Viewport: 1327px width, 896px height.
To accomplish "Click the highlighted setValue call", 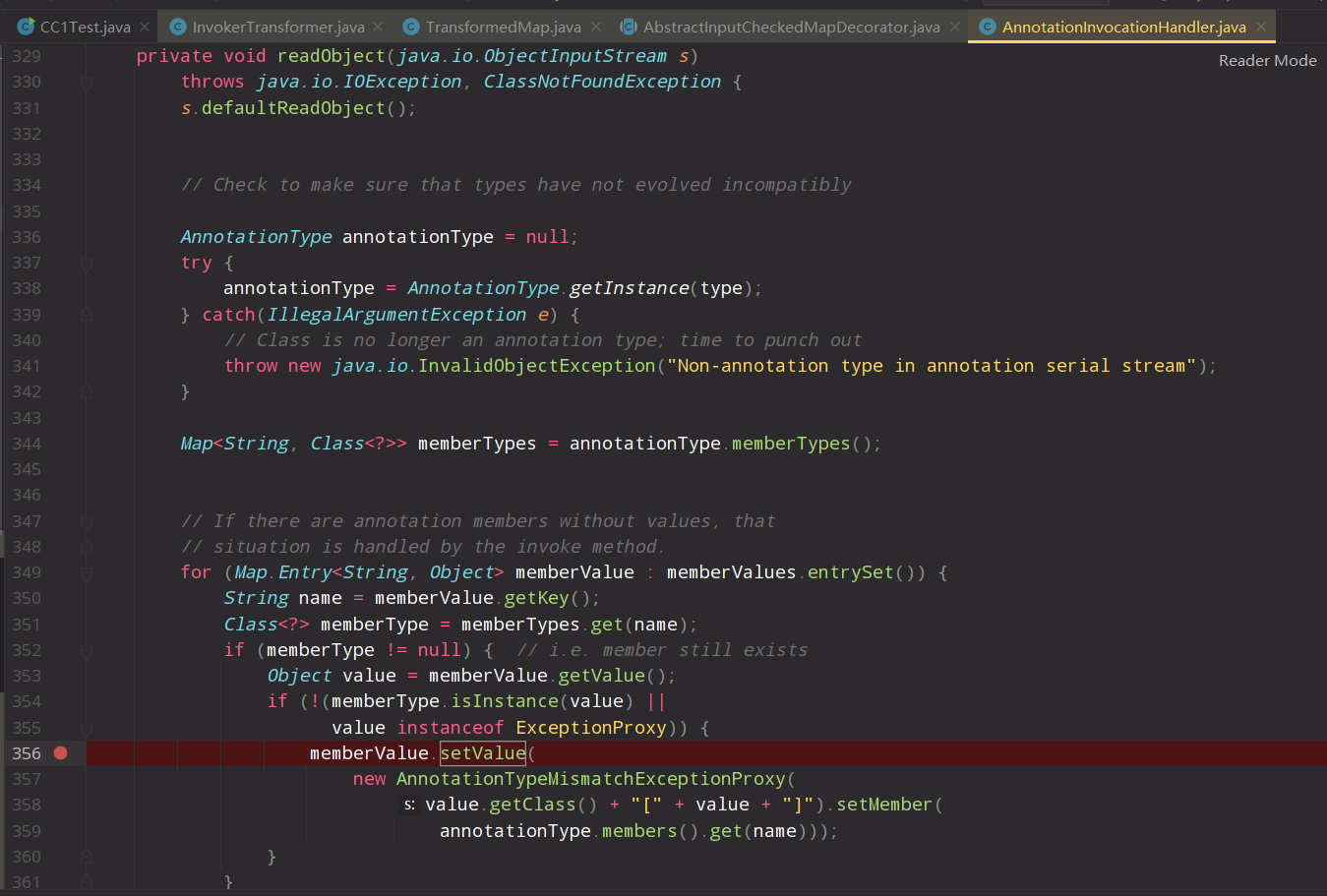I will 483,753.
